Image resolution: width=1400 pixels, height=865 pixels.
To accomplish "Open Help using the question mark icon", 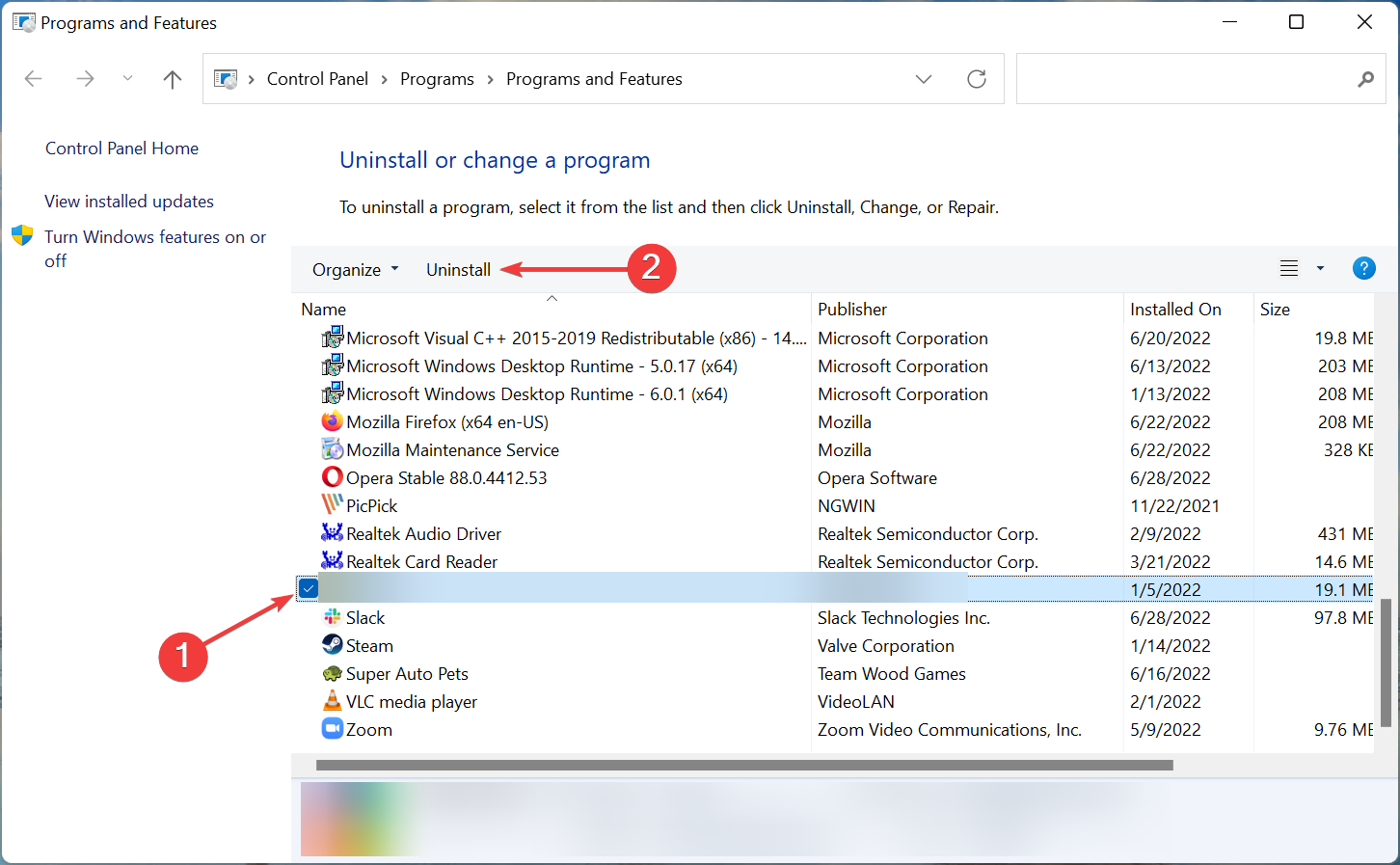I will click(1364, 268).
